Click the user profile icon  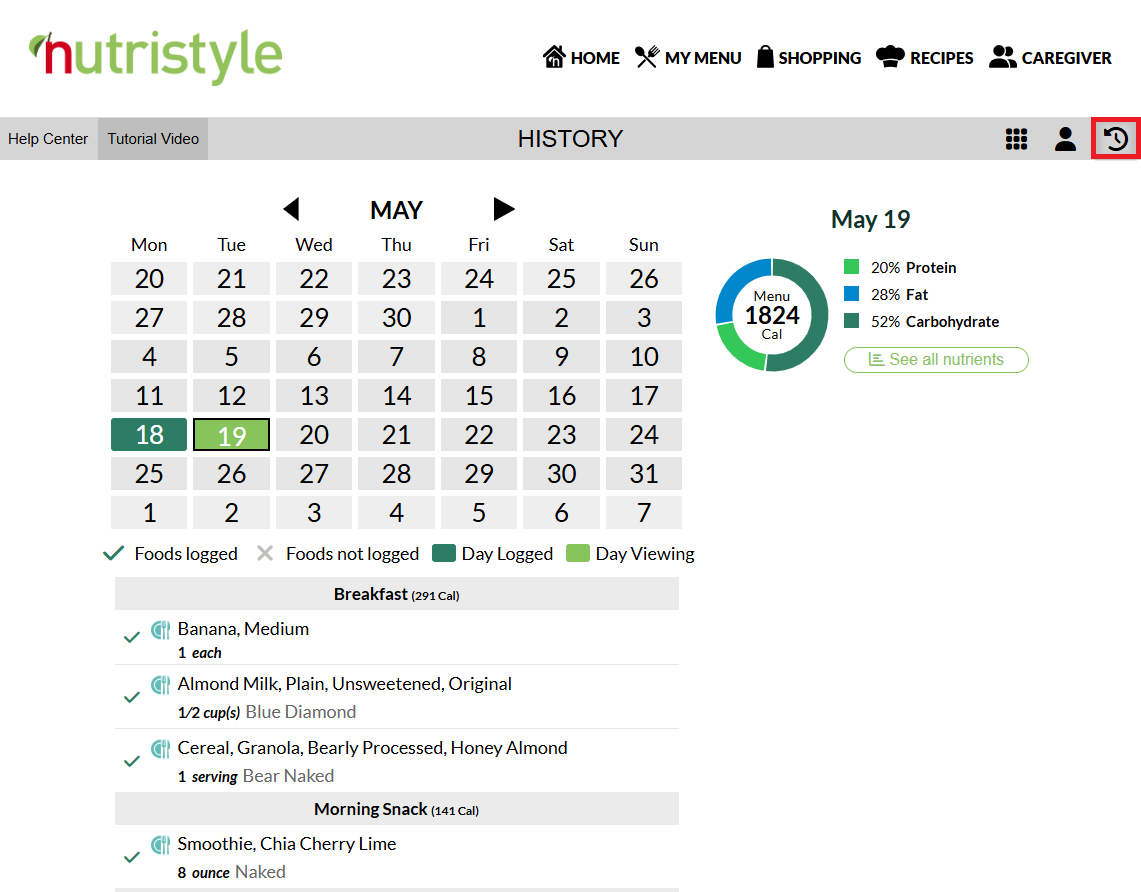click(x=1065, y=138)
